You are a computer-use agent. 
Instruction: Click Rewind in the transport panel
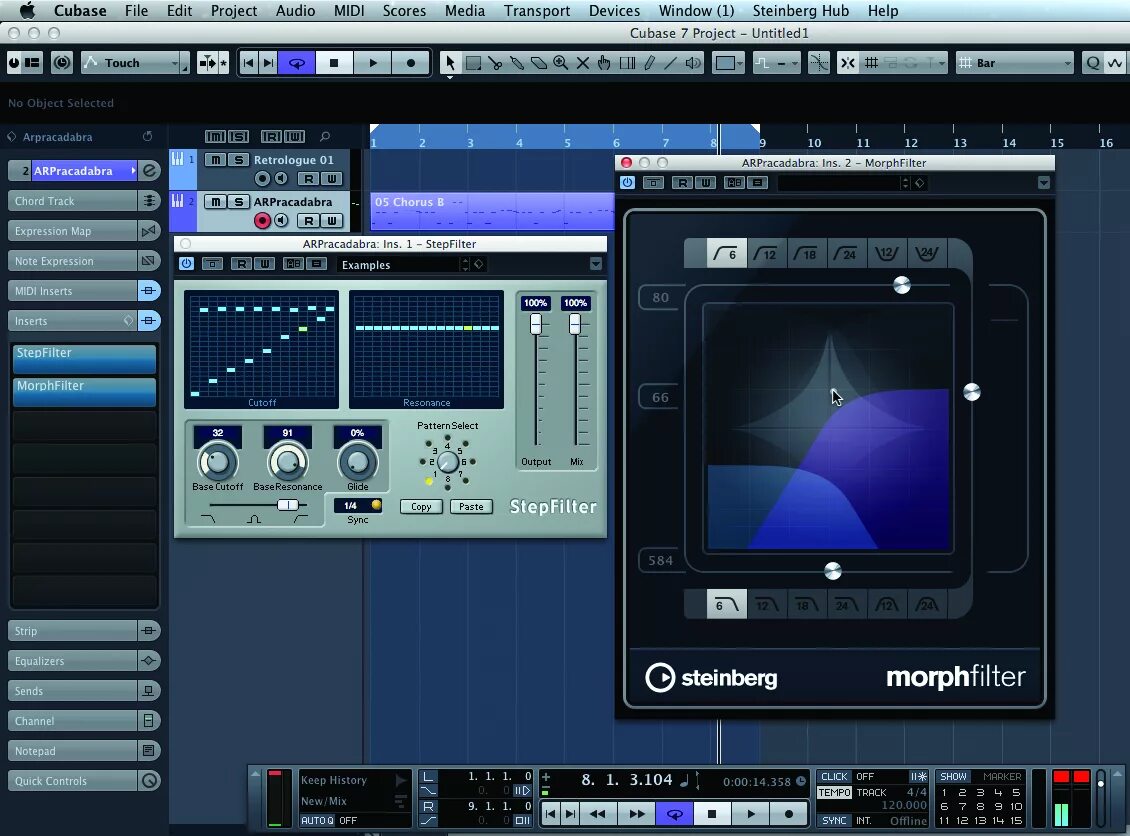point(597,814)
